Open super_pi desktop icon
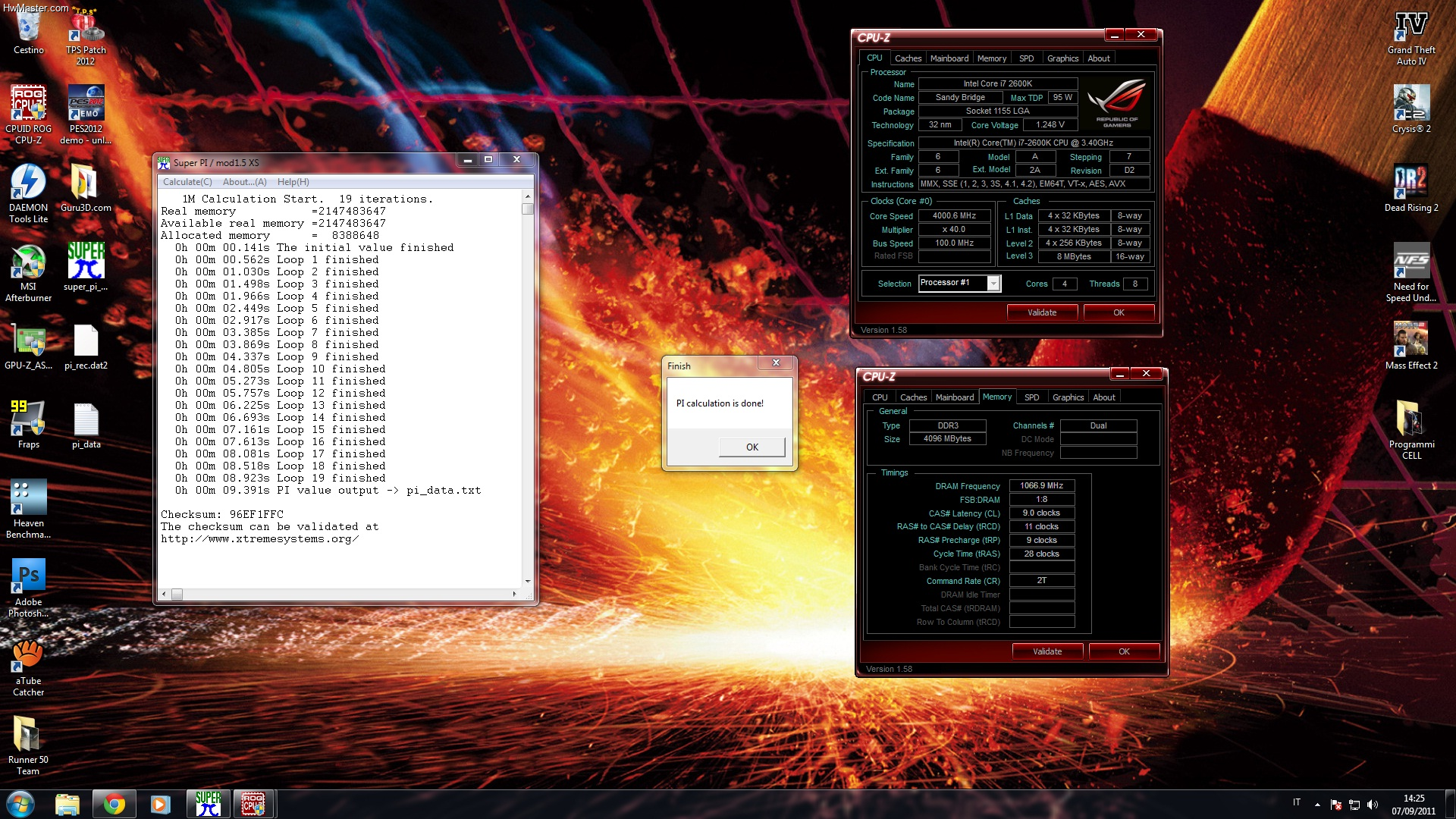Viewport: 1456px width, 819px height. pyautogui.click(x=86, y=267)
